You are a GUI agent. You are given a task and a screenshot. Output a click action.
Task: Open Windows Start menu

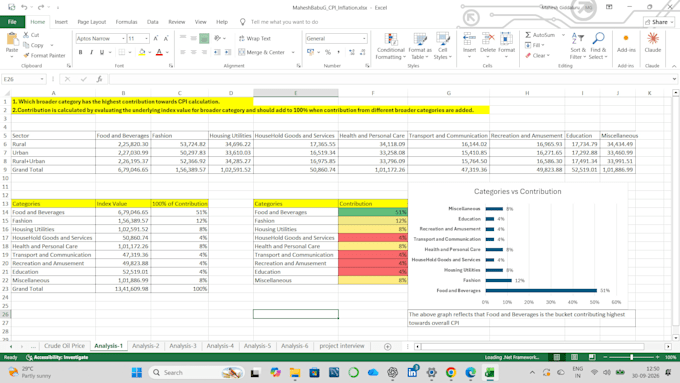[137, 373]
